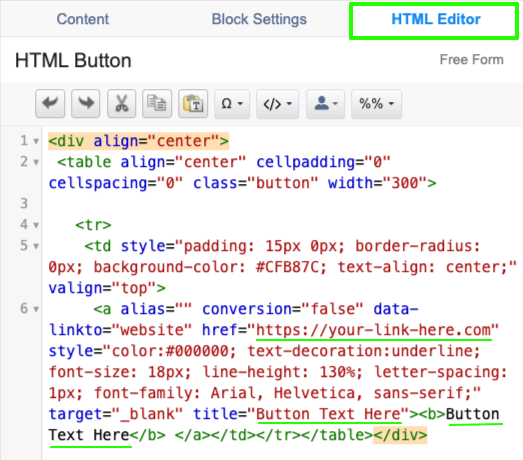Viewport: 523px width, 460px height.
Task: Collapse code fold arrow on line 6
Action: pos(36,309)
